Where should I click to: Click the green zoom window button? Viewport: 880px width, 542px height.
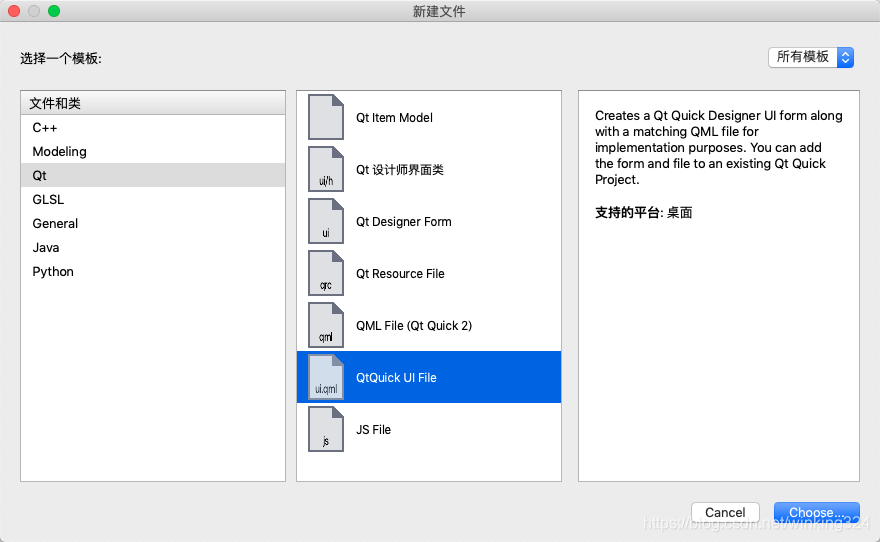(x=54, y=11)
